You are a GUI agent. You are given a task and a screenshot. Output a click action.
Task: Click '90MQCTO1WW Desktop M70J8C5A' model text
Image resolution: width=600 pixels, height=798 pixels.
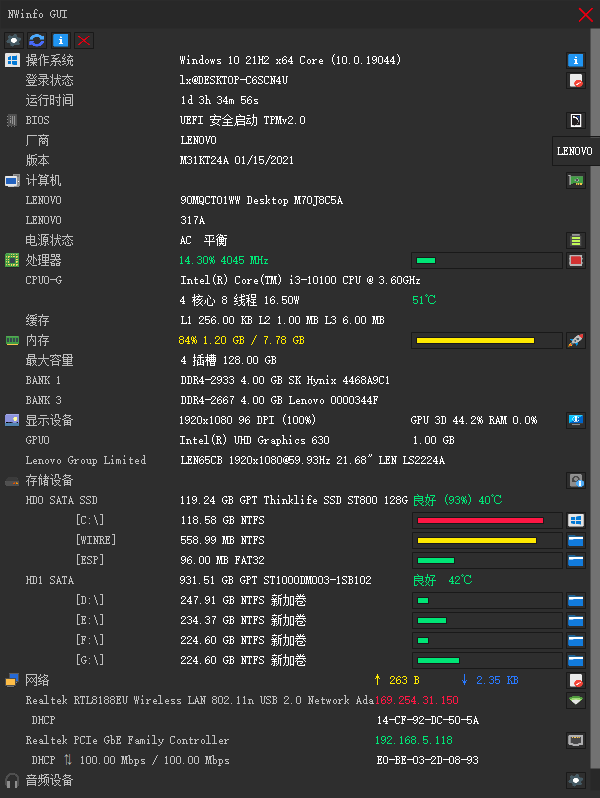(x=262, y=201)
